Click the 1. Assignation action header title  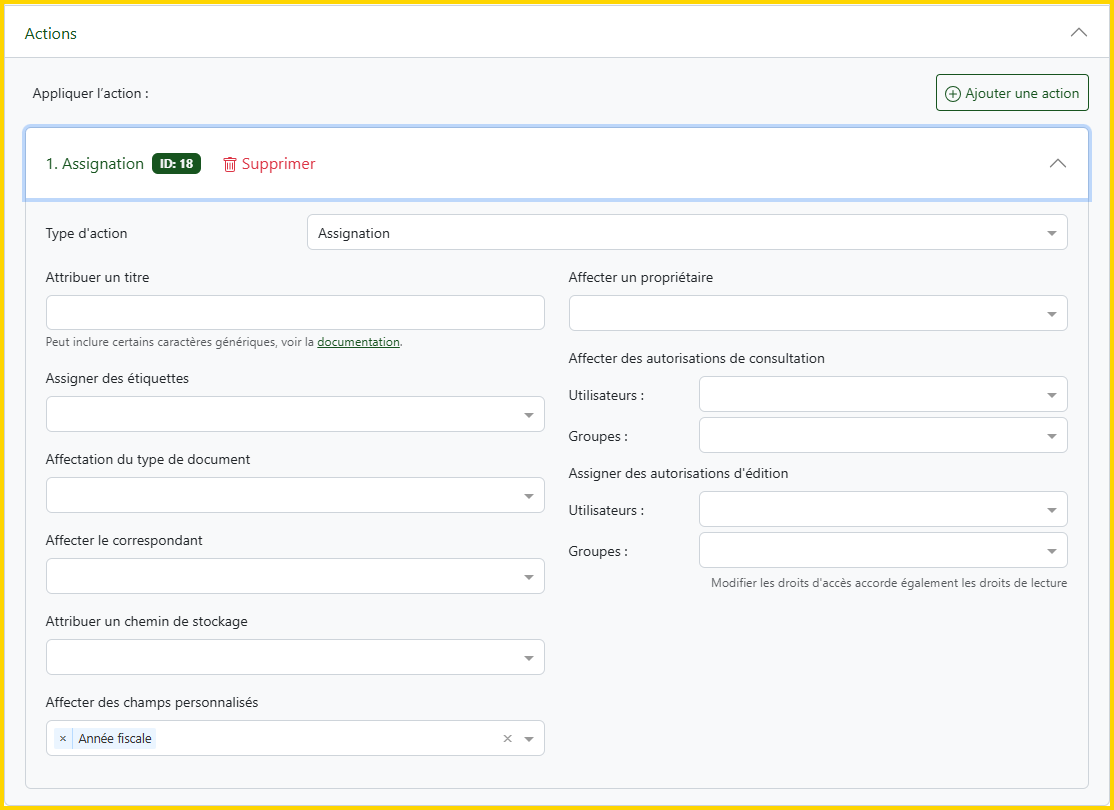point(95,164)
